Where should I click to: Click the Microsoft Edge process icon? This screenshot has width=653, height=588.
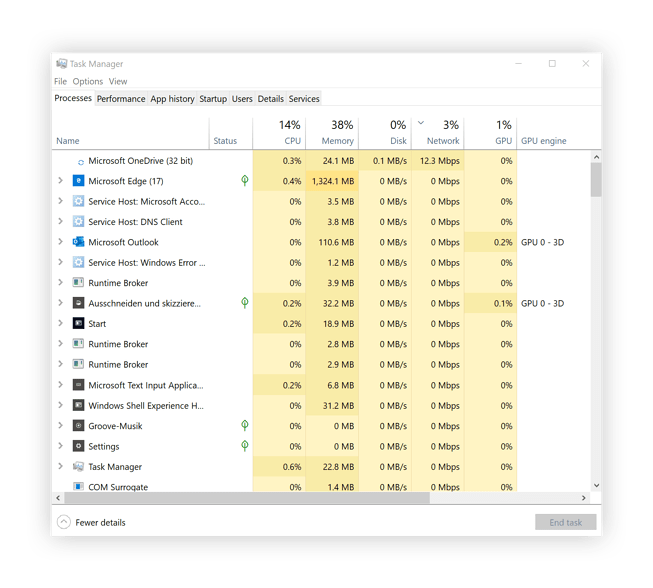click(x=79, y=181)
